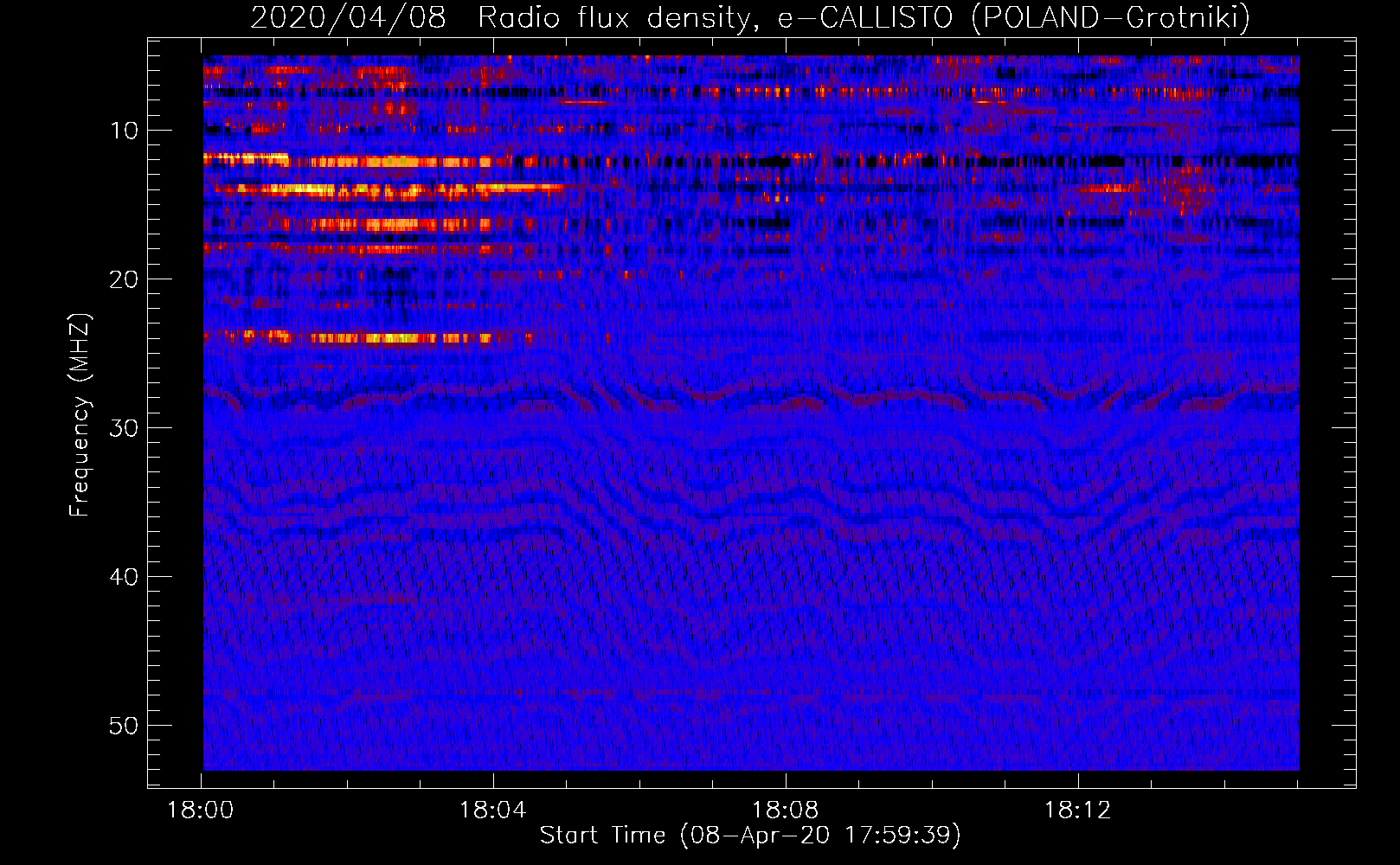Click the "18:04" time tick label
1400x865 pixels.
[x=493, y=811]
